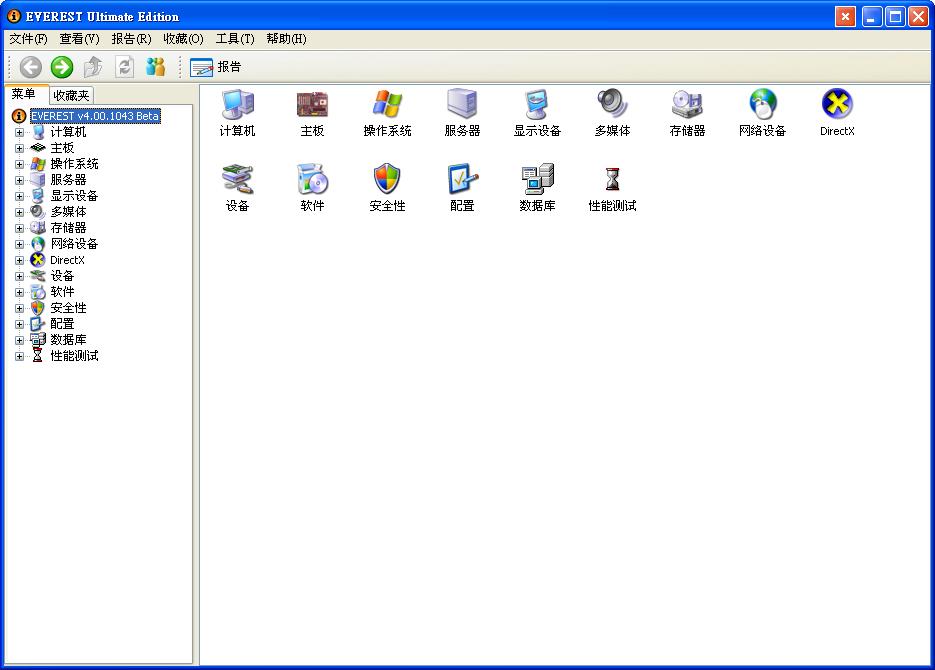
Task: Select EVEREST v4.00.1043 Beta root node
Action: pos(95,116)
